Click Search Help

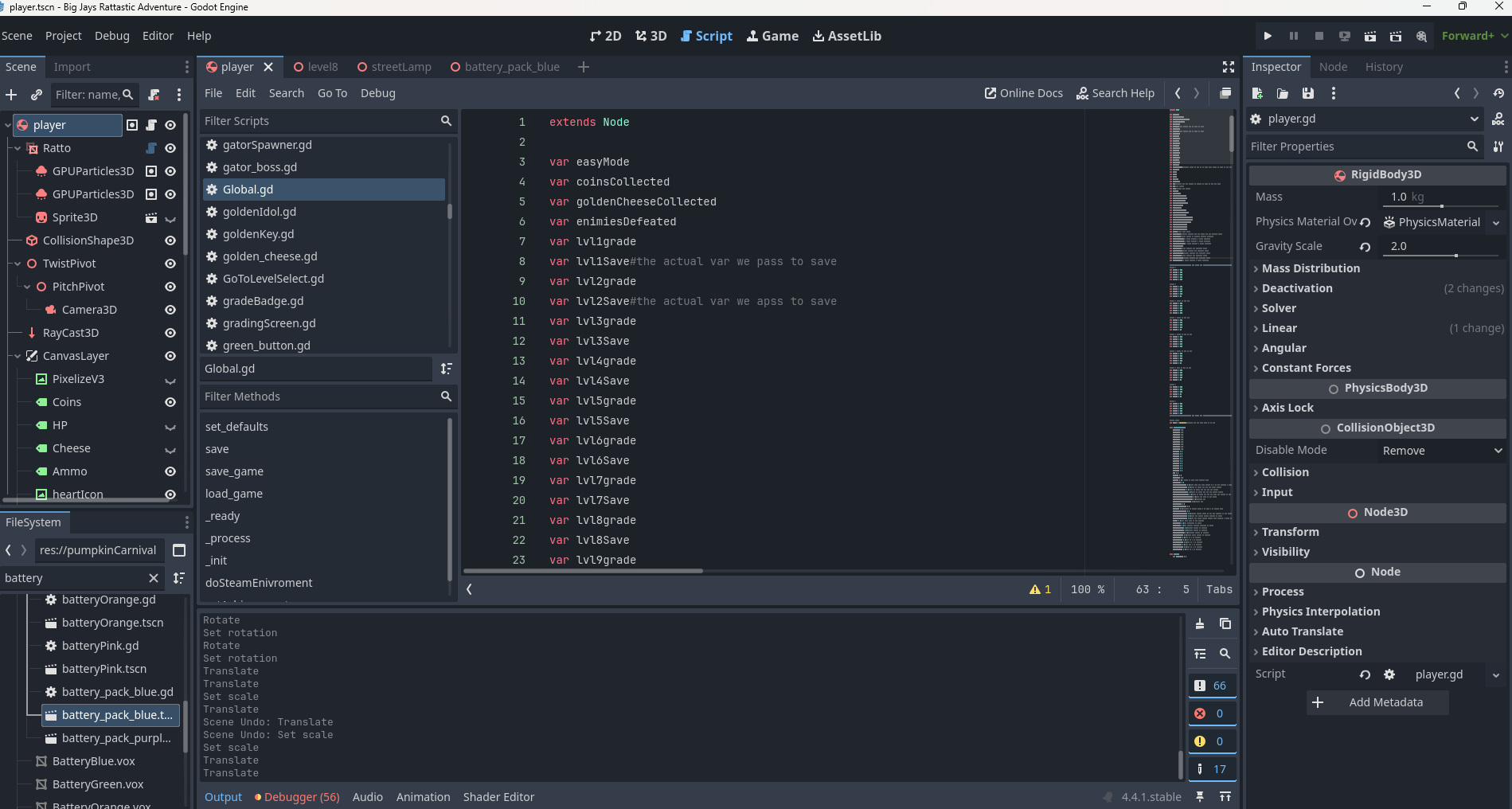[1115, 93]
